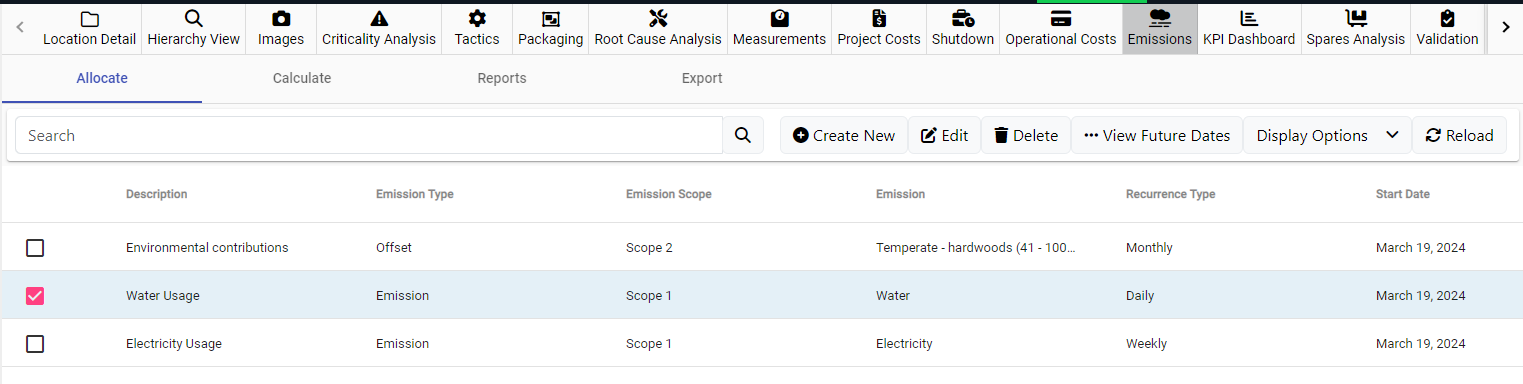Image resolution: width=1523 pixels, height=384 pixels.
Task: Click the Create New button
Action: click(844, 135)
